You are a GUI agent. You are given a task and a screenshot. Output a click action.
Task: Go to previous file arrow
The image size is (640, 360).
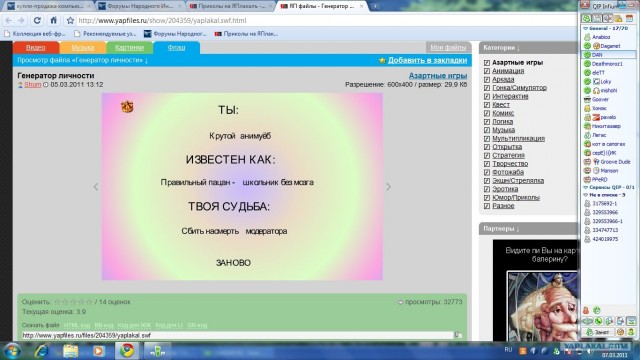point(96,187)
